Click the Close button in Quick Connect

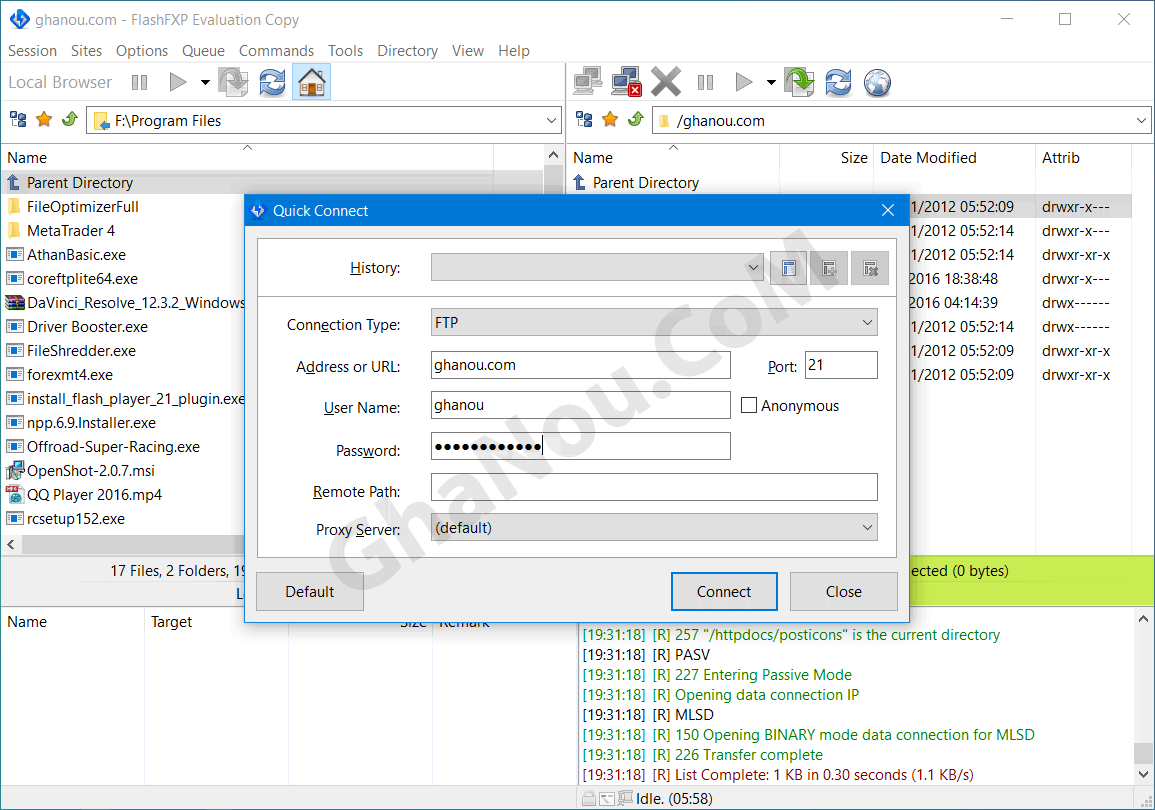click(x=843, y=591)
